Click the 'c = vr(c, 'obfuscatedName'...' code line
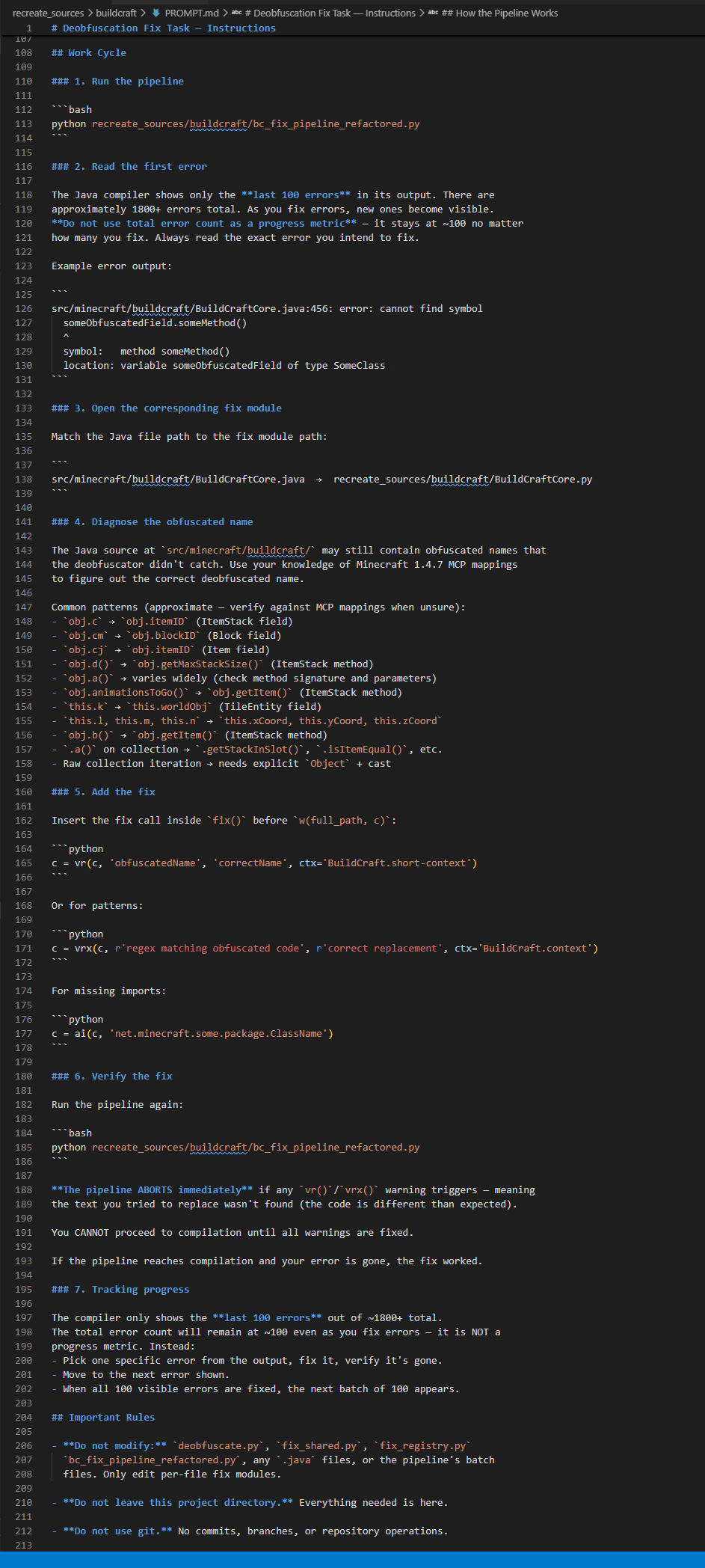Screen dimensions: 705x1568 pos(265,863)
